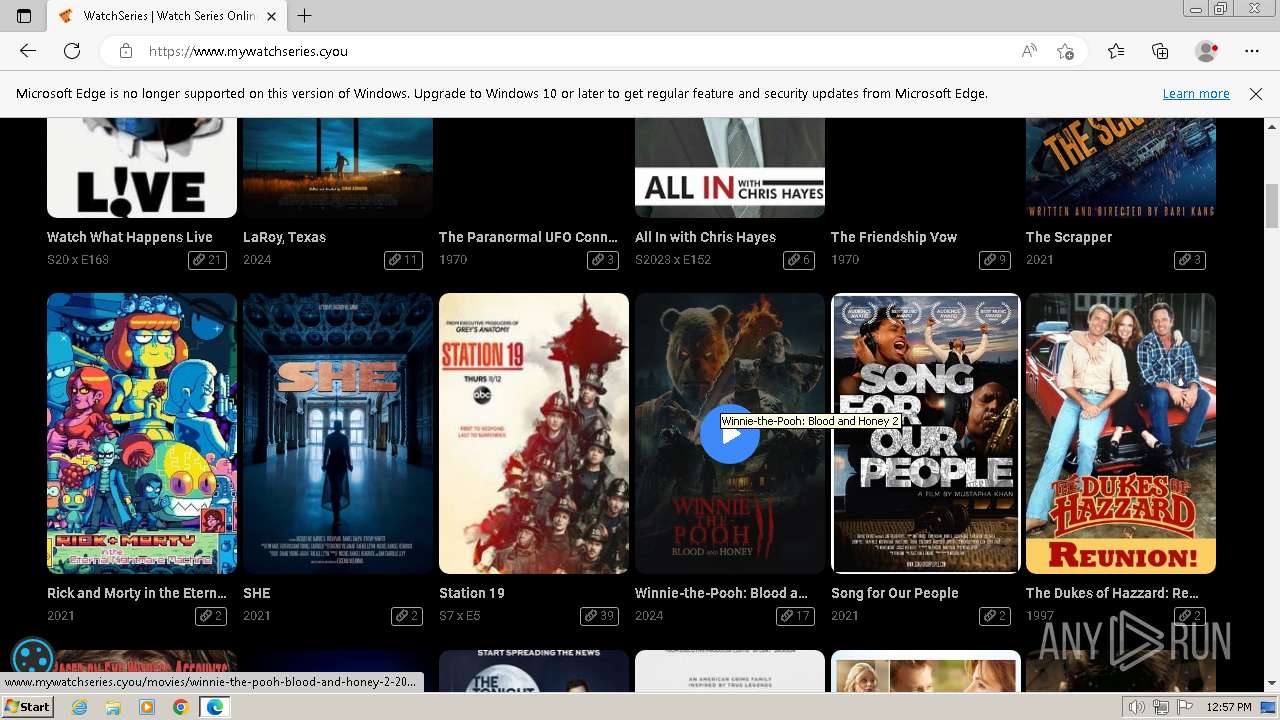Open the Windows Start menu
1280x720 pixels.
[27, 707]
